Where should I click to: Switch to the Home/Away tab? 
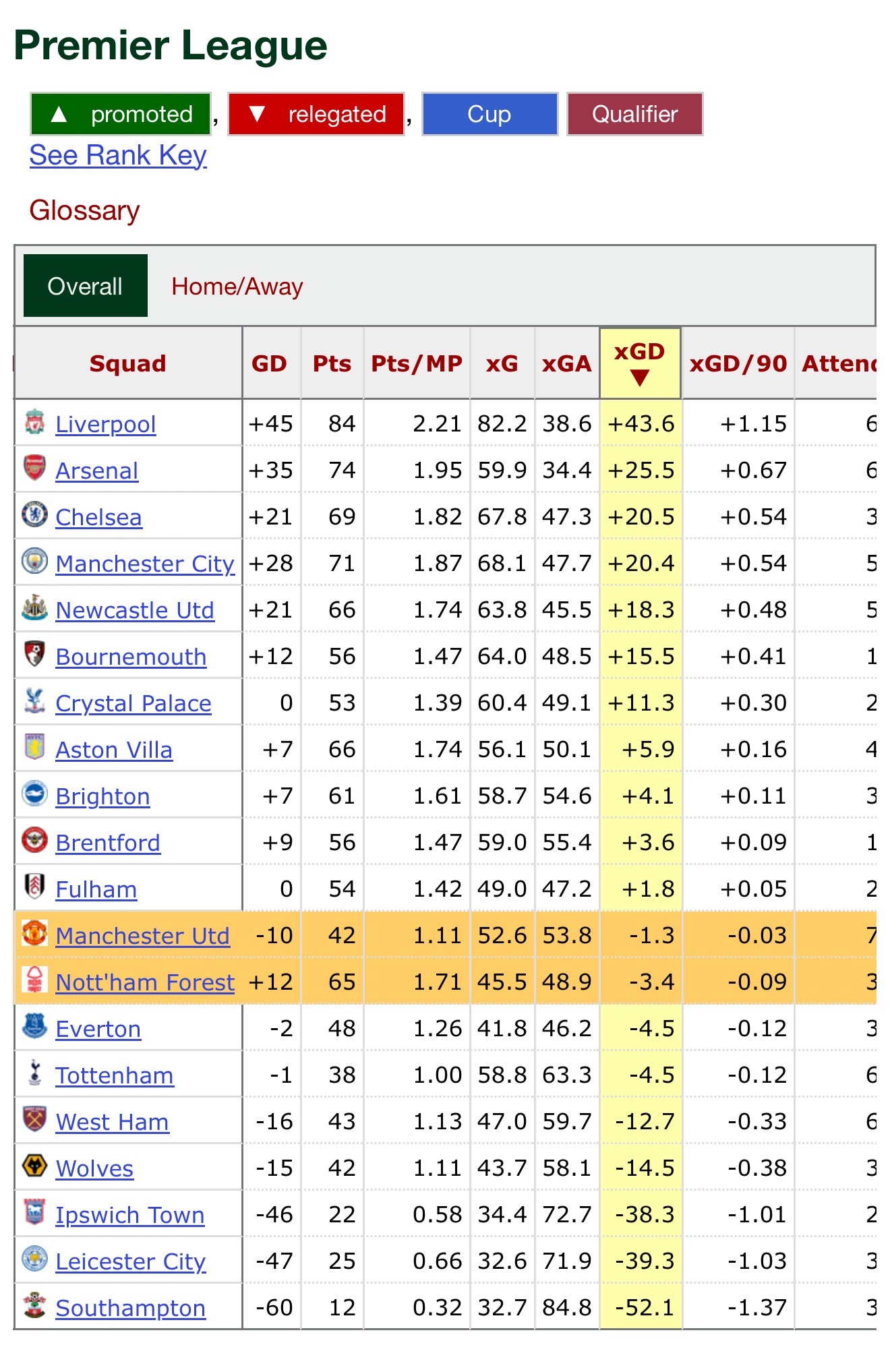pyautogui.click(x=237, y=287)
